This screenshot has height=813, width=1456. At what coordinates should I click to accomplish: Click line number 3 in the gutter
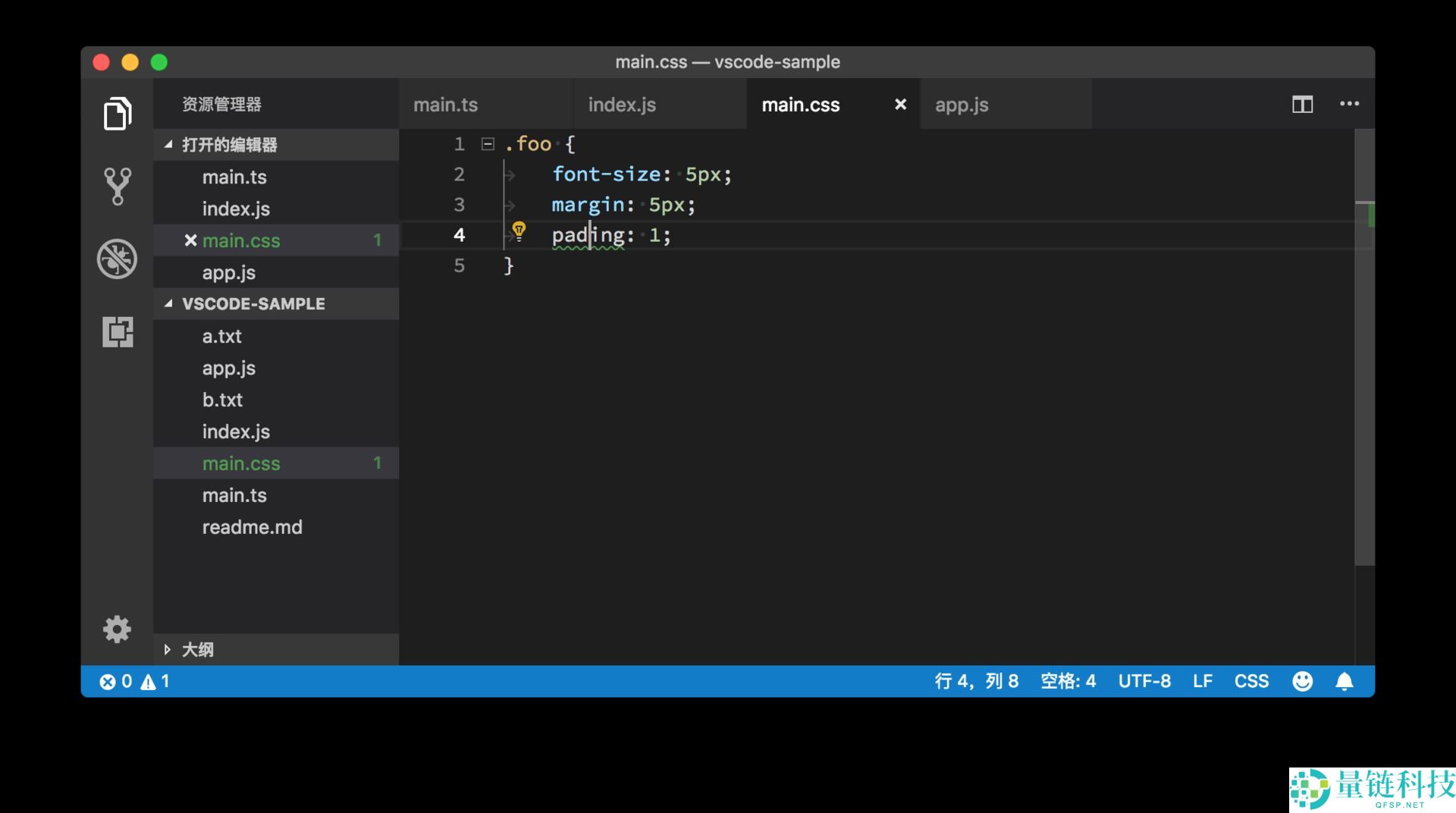[x=459, y=205]
